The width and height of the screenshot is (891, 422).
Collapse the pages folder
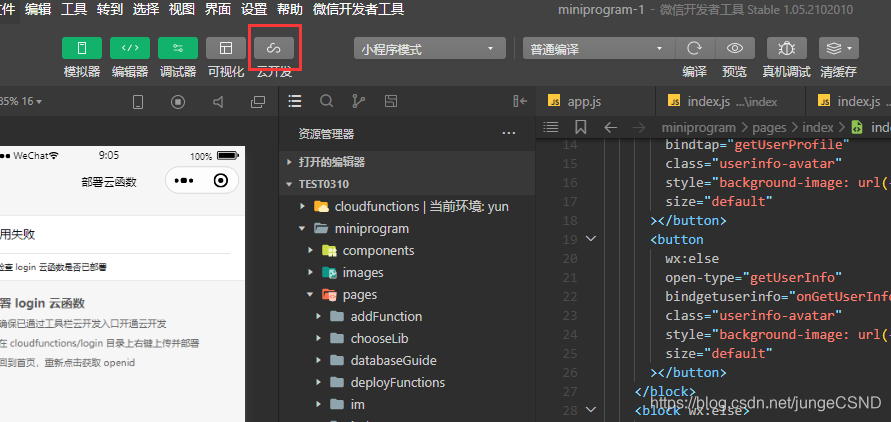click(407, 294)
